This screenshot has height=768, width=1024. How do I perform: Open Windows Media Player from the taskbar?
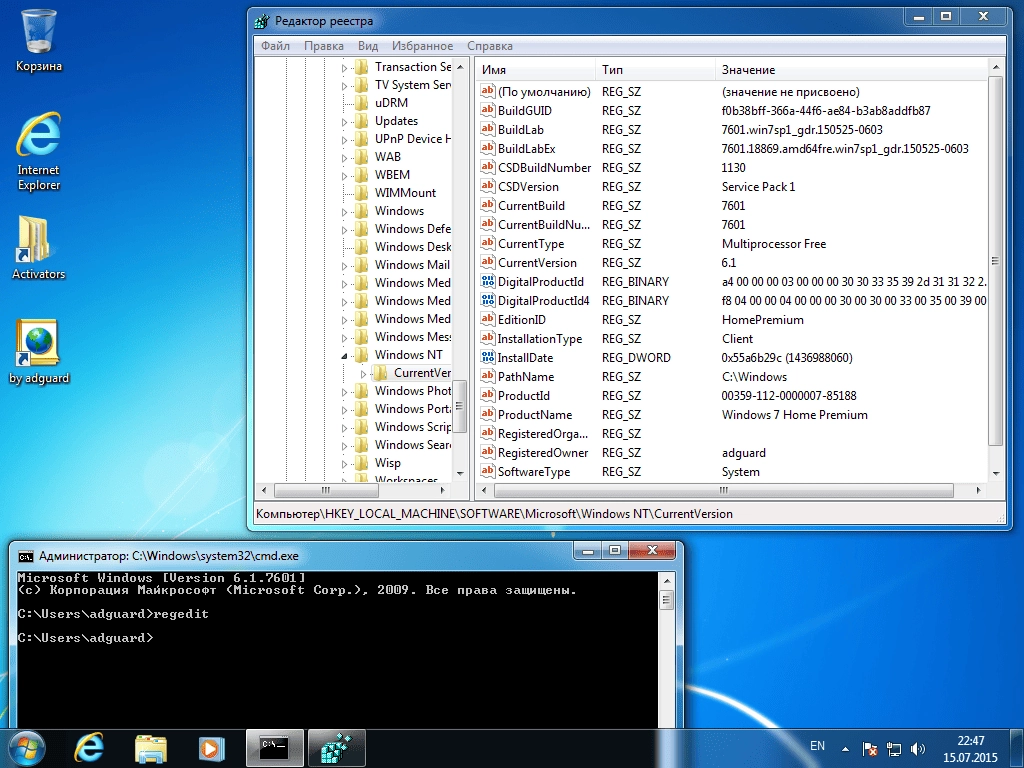(x=211, y=748)
